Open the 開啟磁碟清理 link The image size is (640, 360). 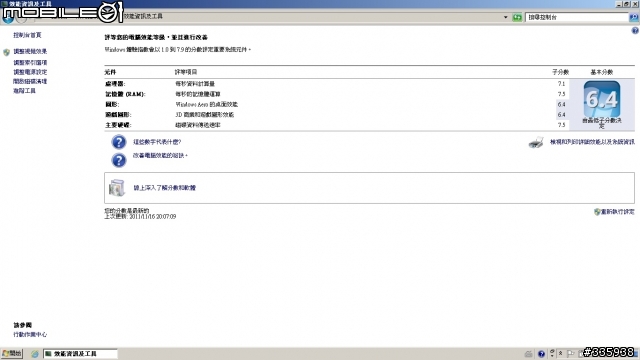tap(30, 81)
